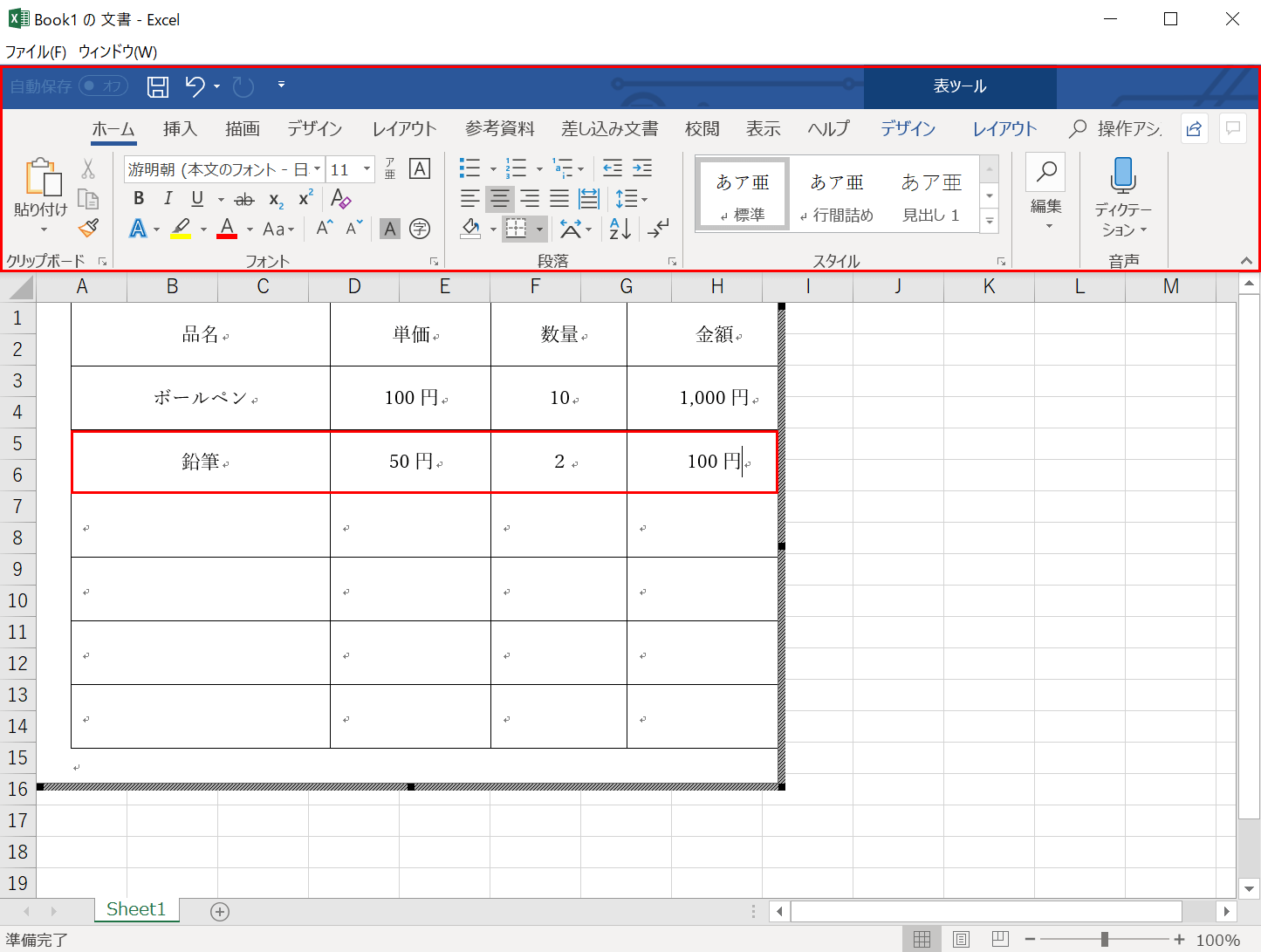Screen dimensions: 1261x952
Task: Open the bullets list dropdown arrow
Action: (493, 169)
